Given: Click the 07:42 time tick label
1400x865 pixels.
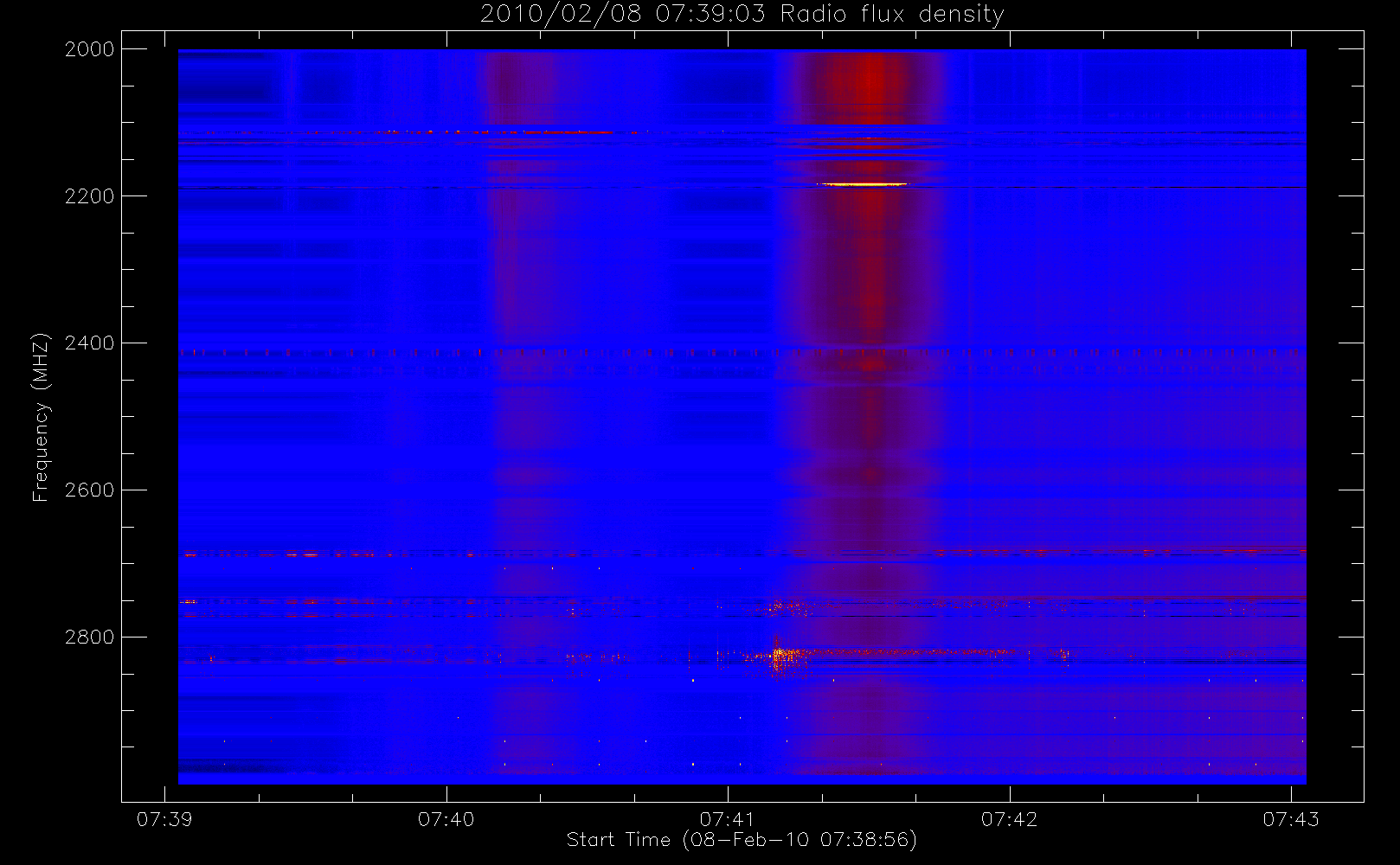Looking at the screenshot, I should click(x=1010, y=819).
